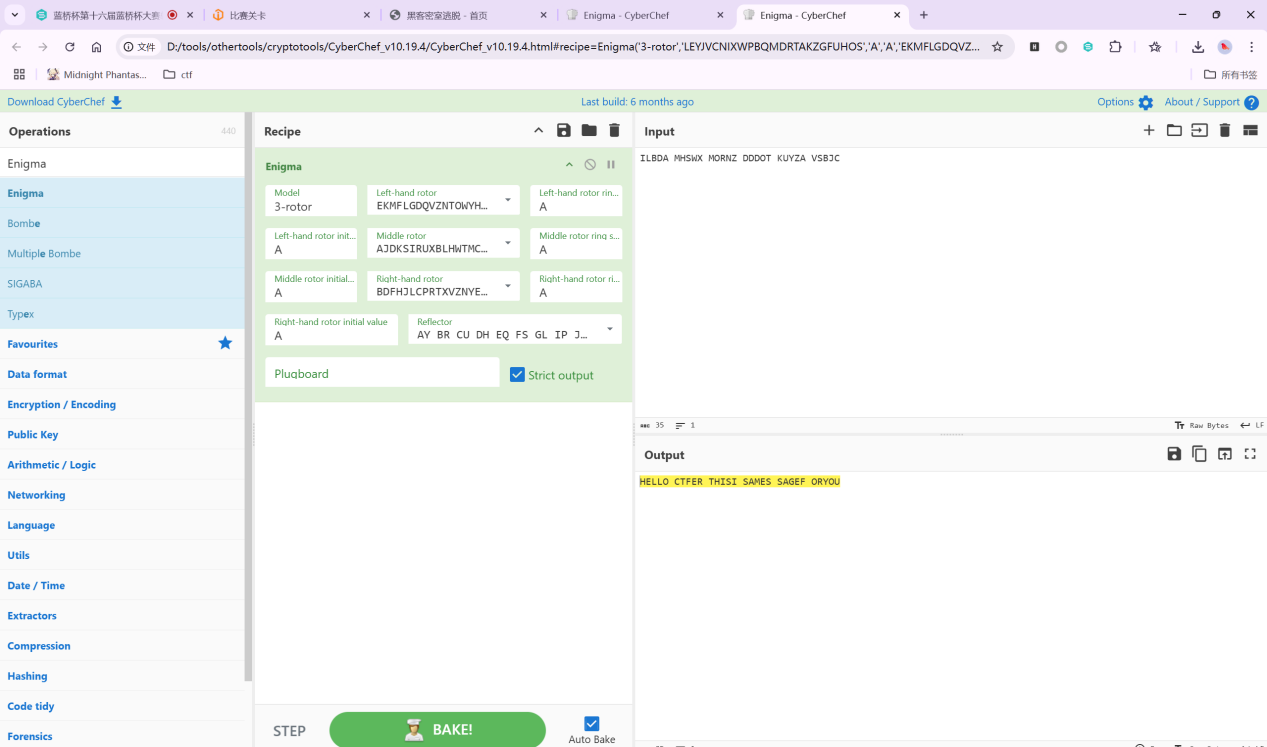Expand the Middle rotor dropdown

tap(508, 243)
